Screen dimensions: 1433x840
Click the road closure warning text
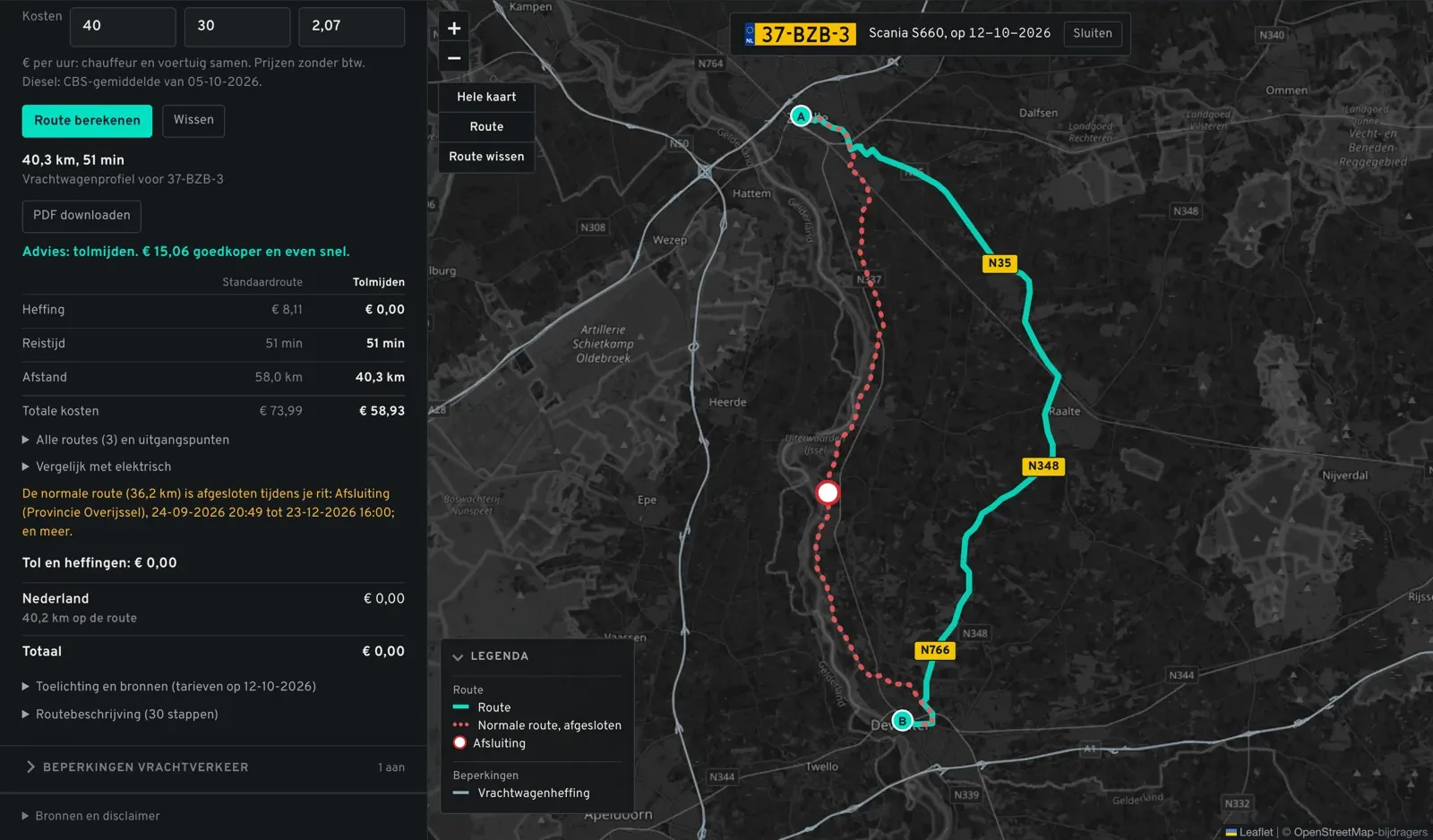(209, 512)
